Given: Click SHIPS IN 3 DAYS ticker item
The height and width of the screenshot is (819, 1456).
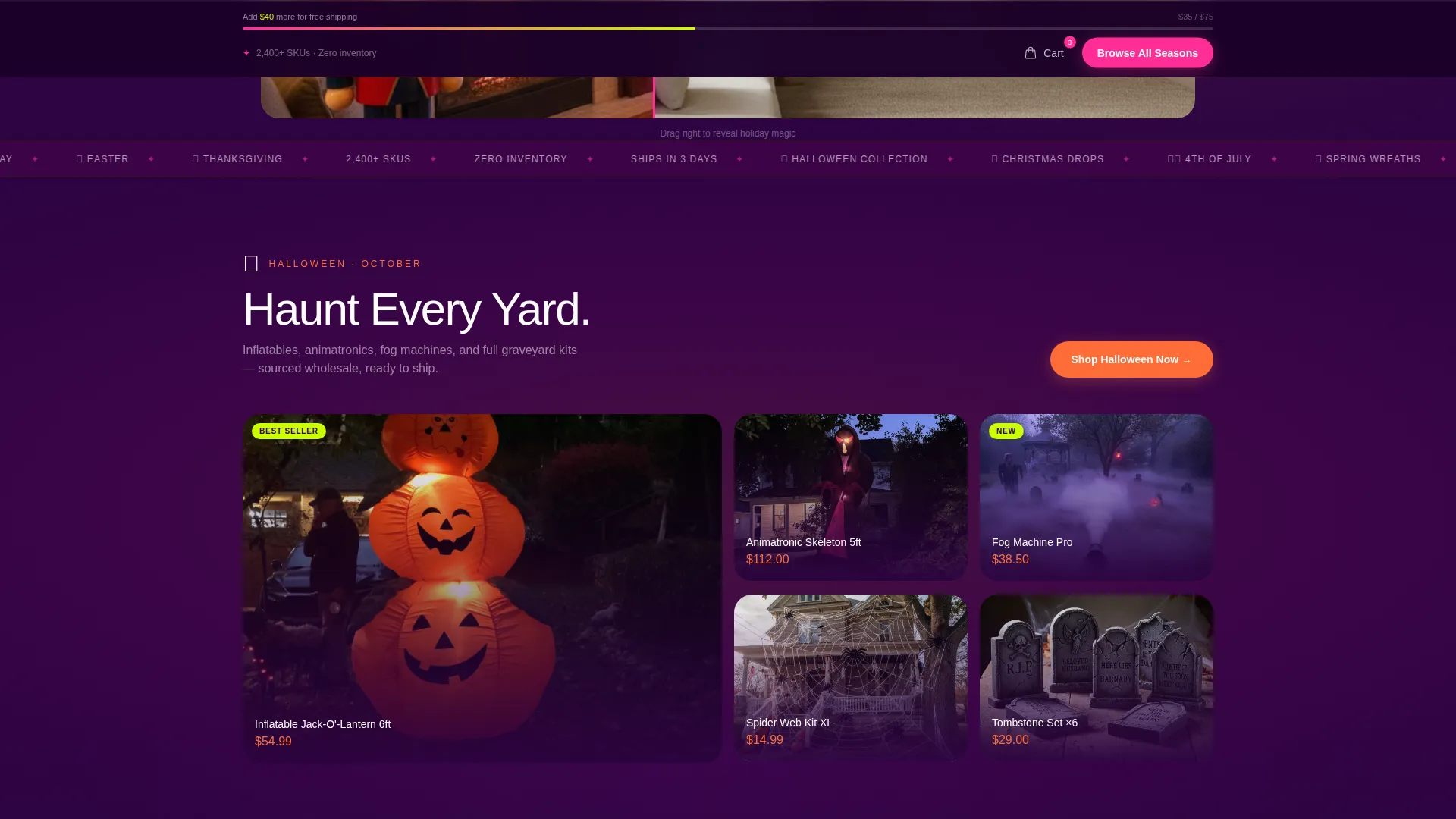Looking at the screenshot, I should pyautogui.click(x=674, y=159).
